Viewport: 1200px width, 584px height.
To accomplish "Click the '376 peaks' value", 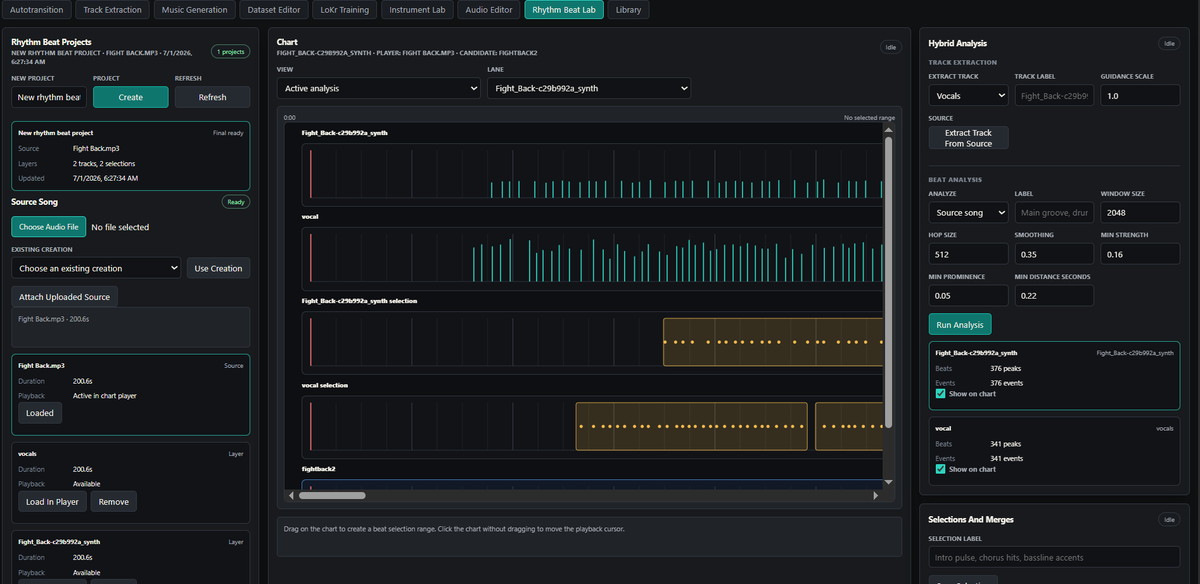I will coord(1005,368).
